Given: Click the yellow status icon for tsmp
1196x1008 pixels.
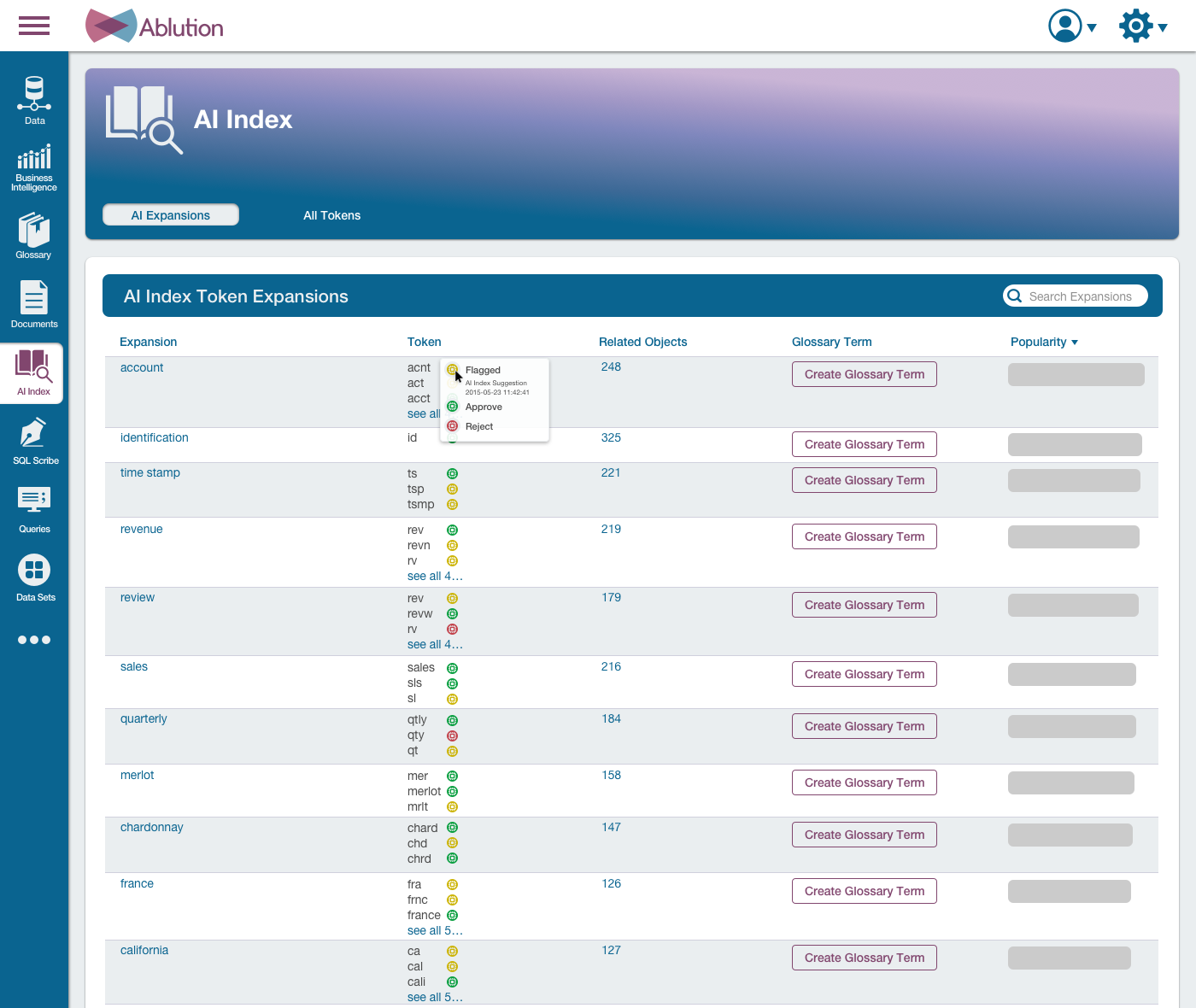Looking at the screenshot, I should 453,504.
